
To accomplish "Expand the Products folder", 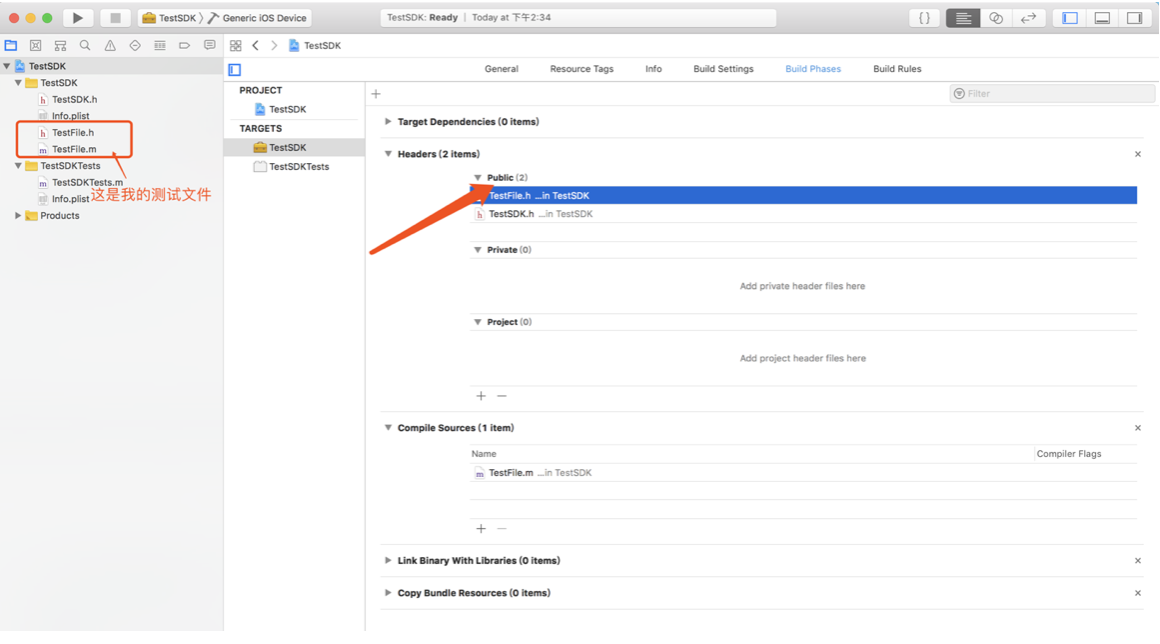I will [18, 216].
